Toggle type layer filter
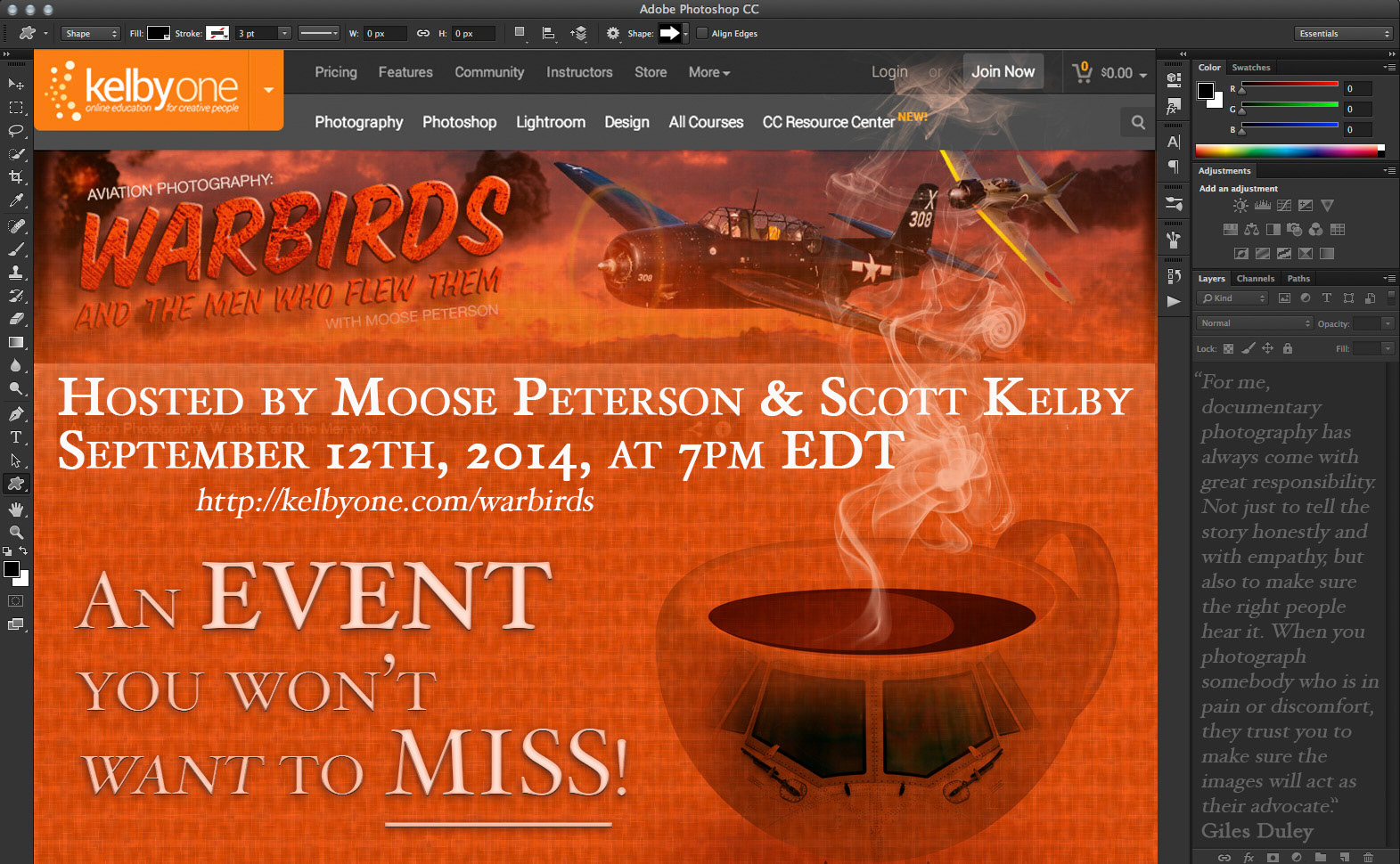This screenshot has width=1400, height=864. 1327,298
